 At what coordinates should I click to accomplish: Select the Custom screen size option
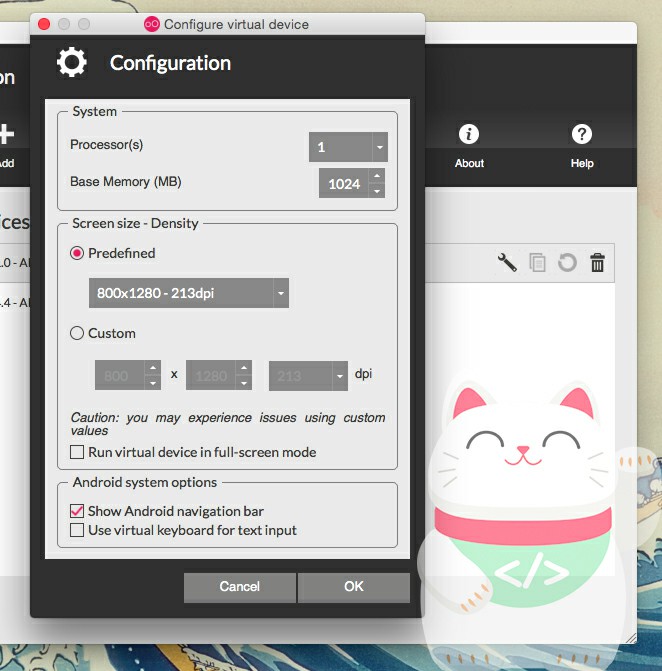click(x=77, y=334)
